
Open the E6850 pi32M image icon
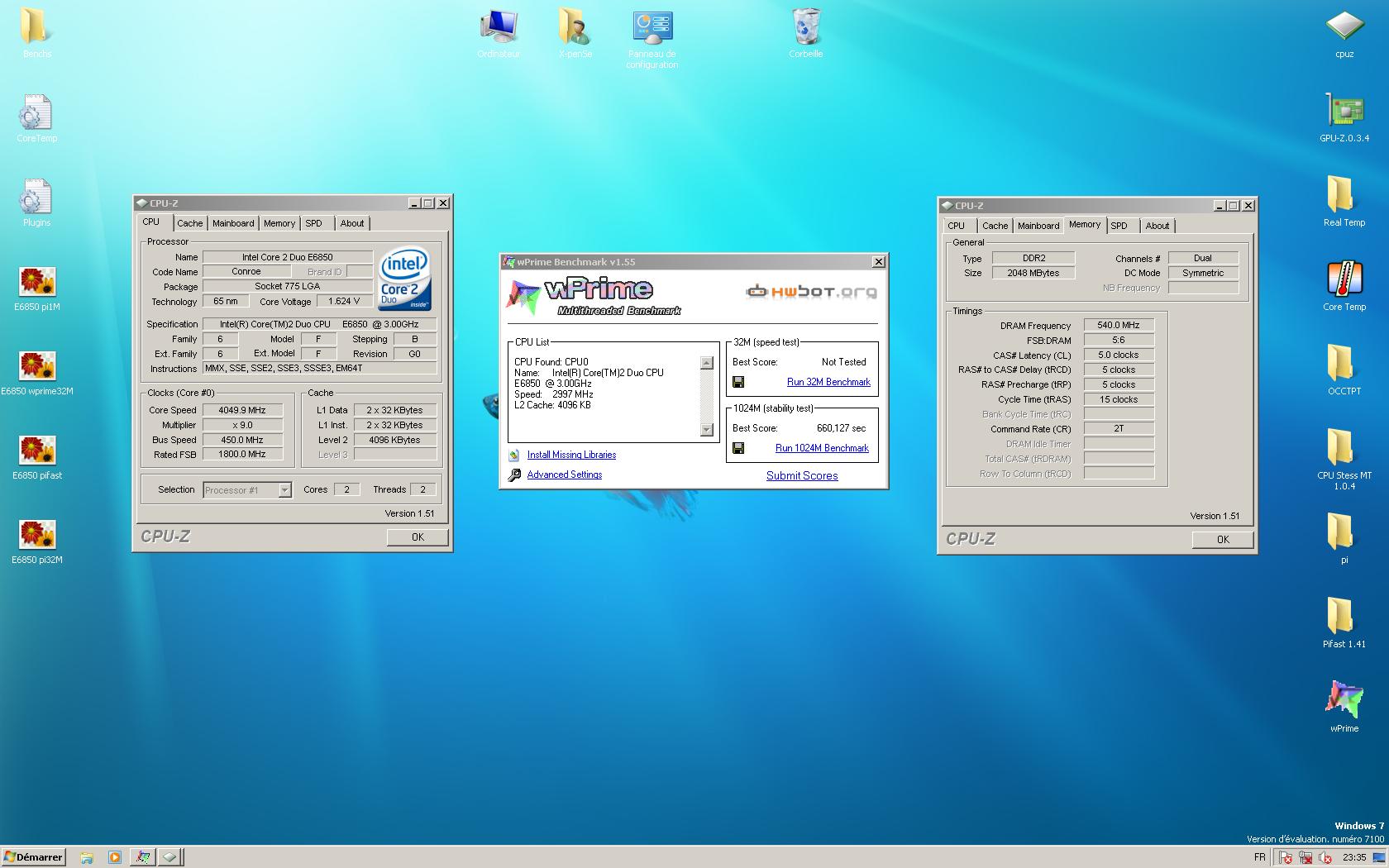[37, 540]
